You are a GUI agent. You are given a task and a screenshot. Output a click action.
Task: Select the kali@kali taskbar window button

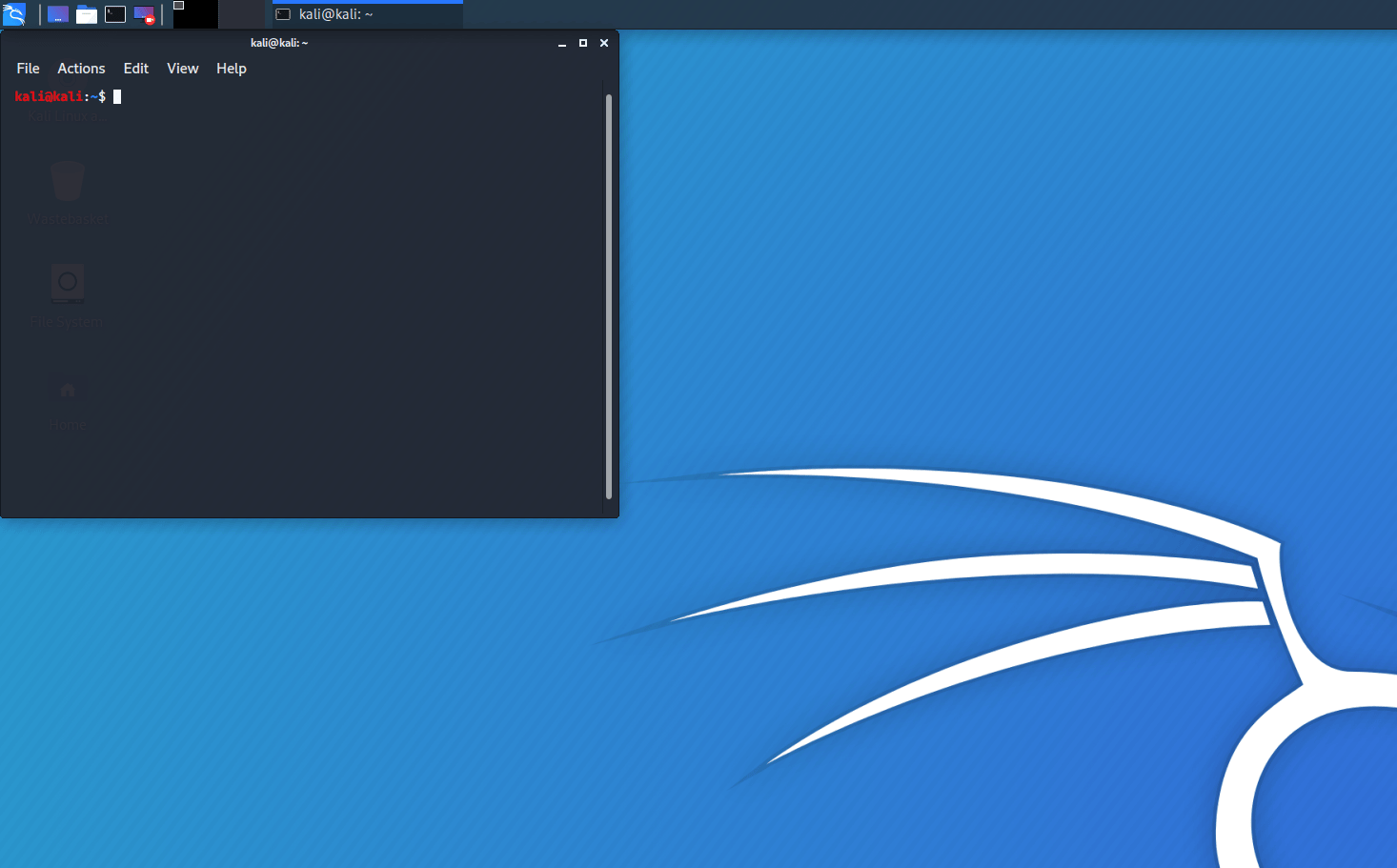pos(367,14)
